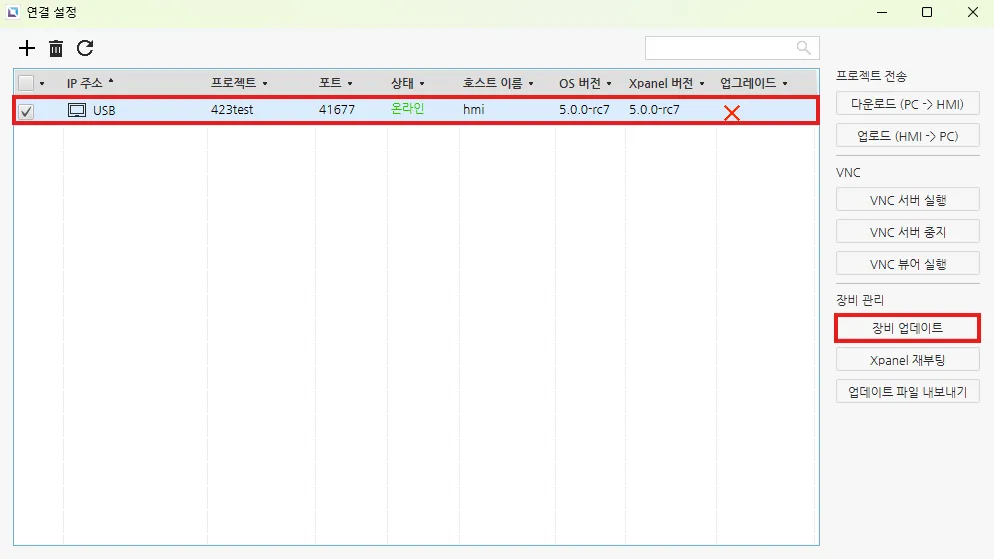Start VNC with VNC 서버 실행 button

pyautogui.click(x=907, y=200)
